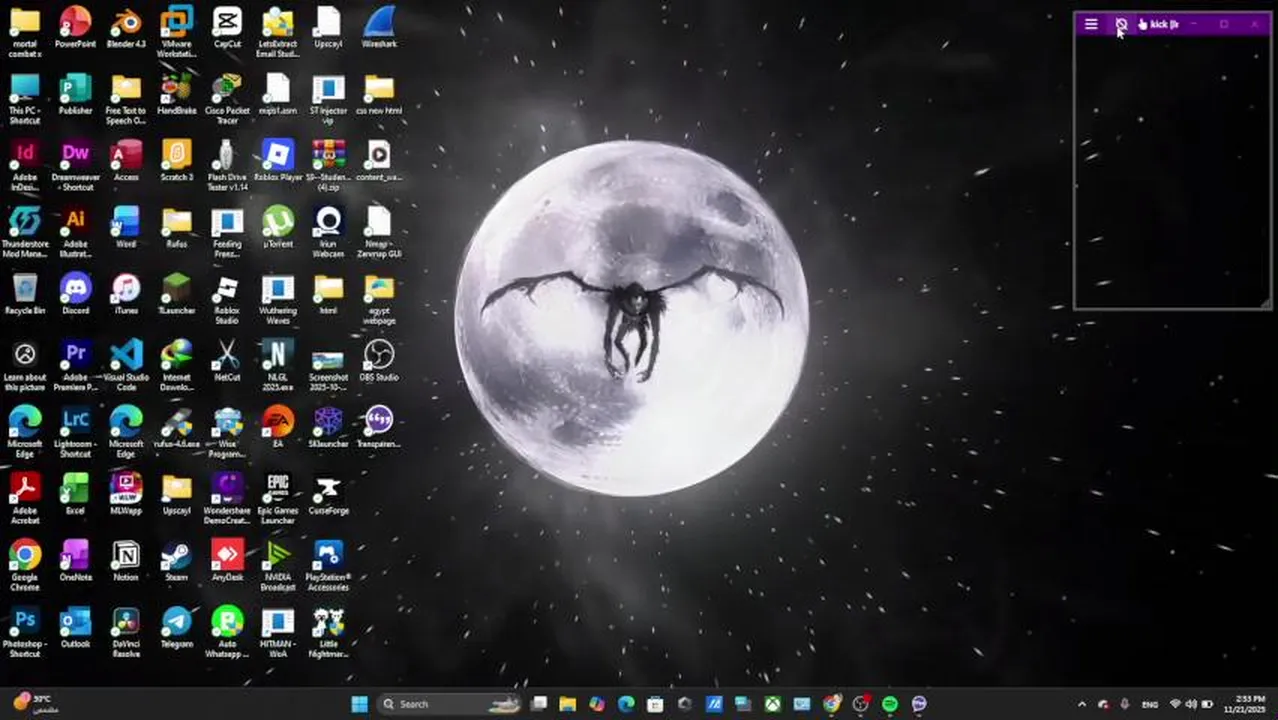The height and width of the screenshot is (720, 1278).
Task: Select the AnyDesk desktop icon
Action: pos(227,560)
